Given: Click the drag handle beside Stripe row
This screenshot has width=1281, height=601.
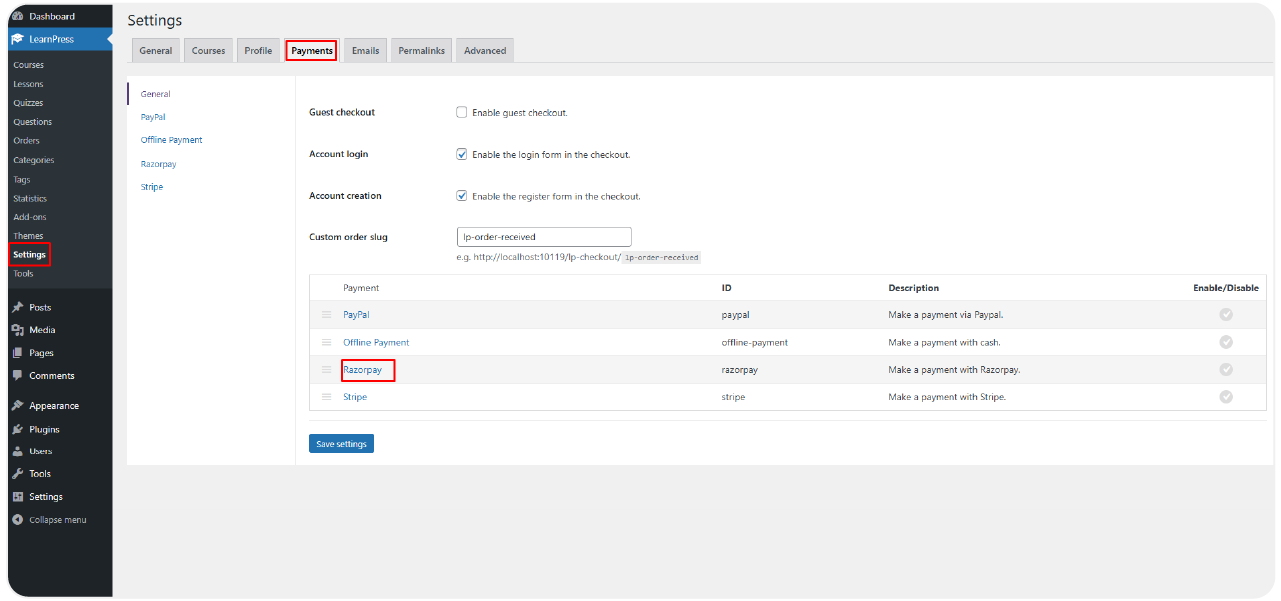Looking at the screenshot, I should click(x=326, y=397).
